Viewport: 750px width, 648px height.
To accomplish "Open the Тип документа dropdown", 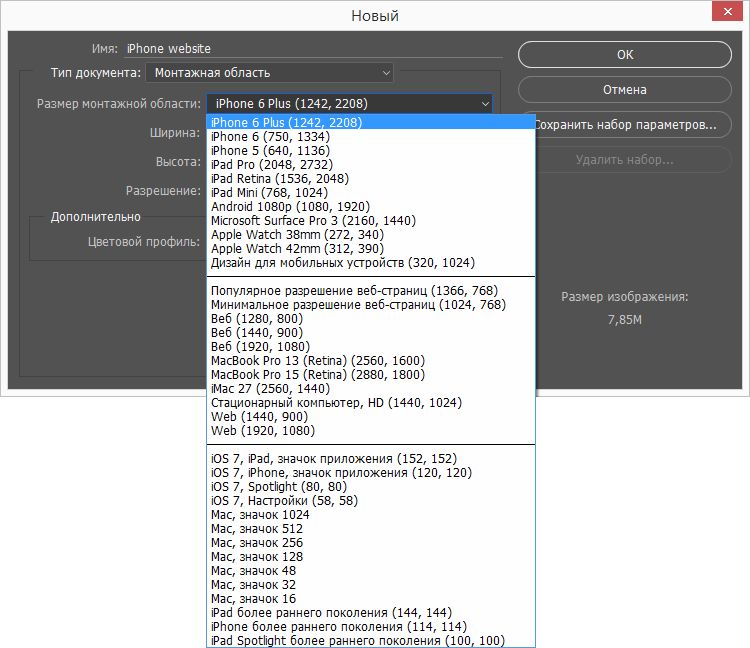I will click(x=269, y=73).
